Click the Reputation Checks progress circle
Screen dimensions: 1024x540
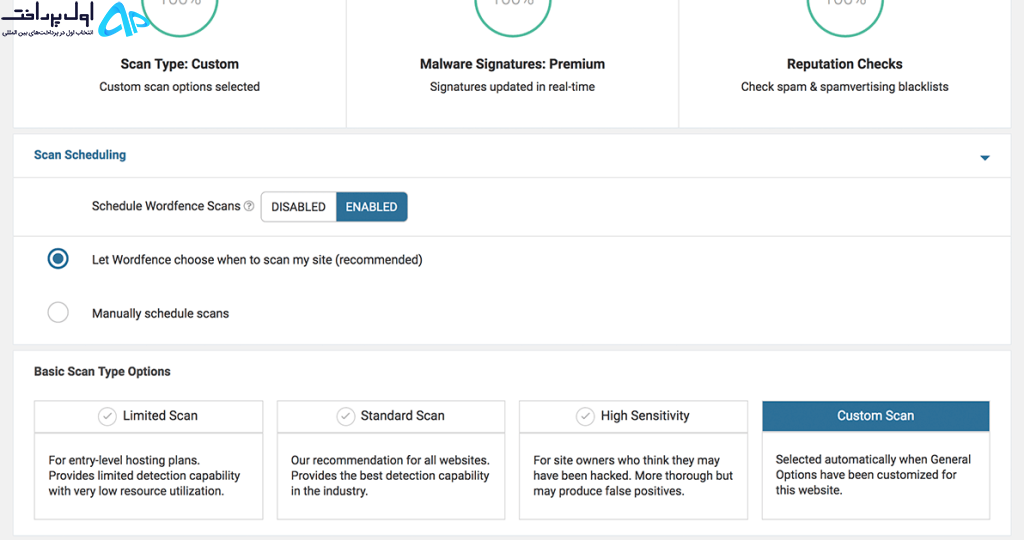coord(845,16)
